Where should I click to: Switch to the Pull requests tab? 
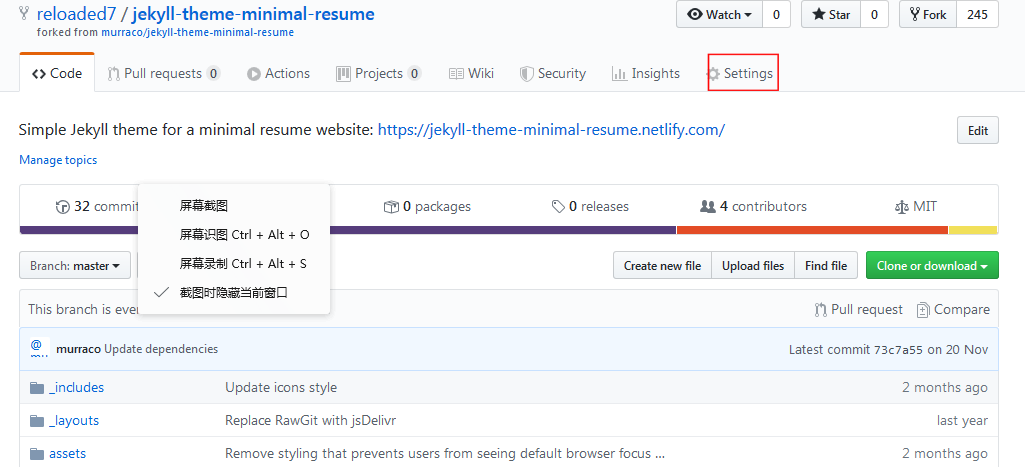163,74
